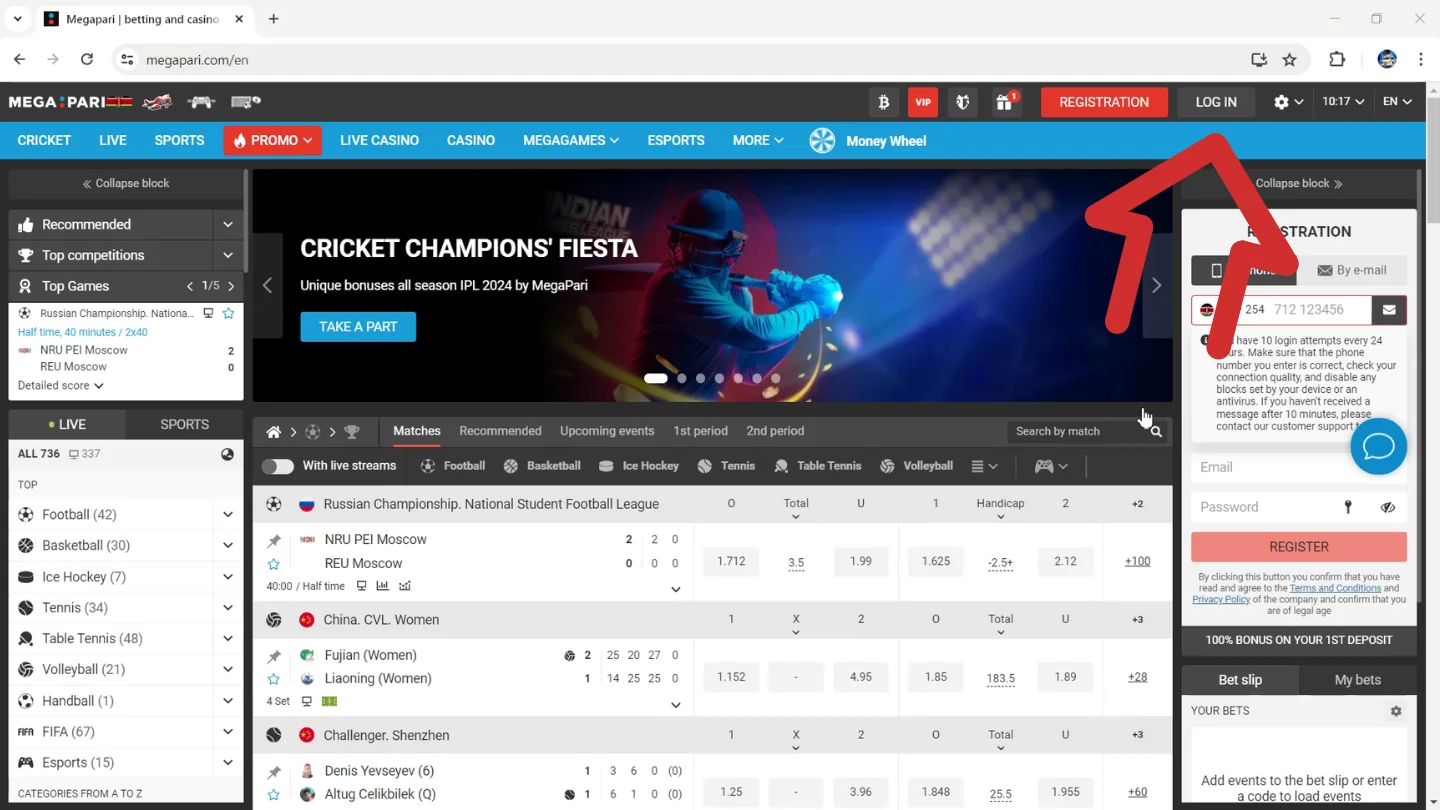Image resolution: width=1440 pixels, height=810 pixels.
Task: Go to next banner slide arrow
Action: point(1156,286)
